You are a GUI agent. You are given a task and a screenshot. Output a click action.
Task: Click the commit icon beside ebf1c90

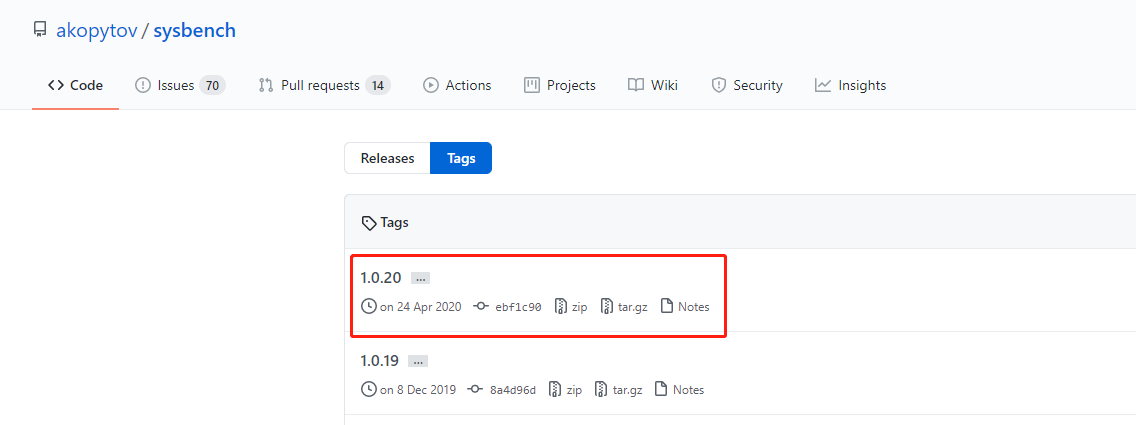(480, 307)
